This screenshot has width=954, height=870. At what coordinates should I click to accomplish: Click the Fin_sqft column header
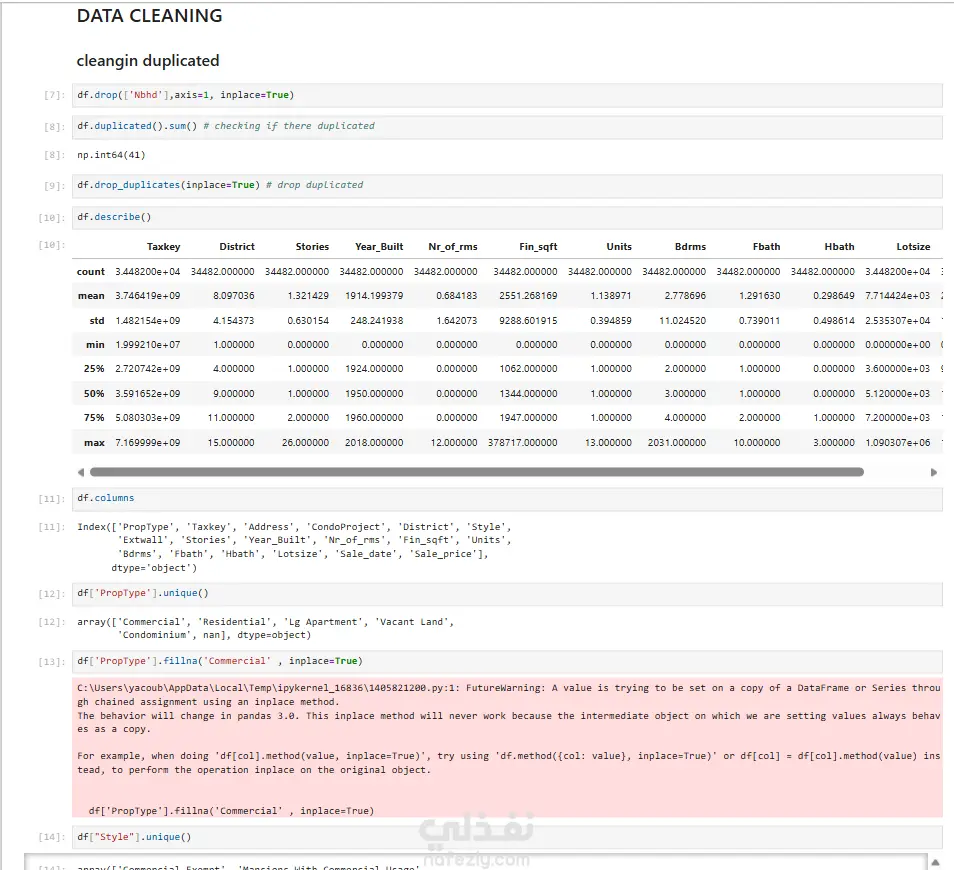(538, 247)
